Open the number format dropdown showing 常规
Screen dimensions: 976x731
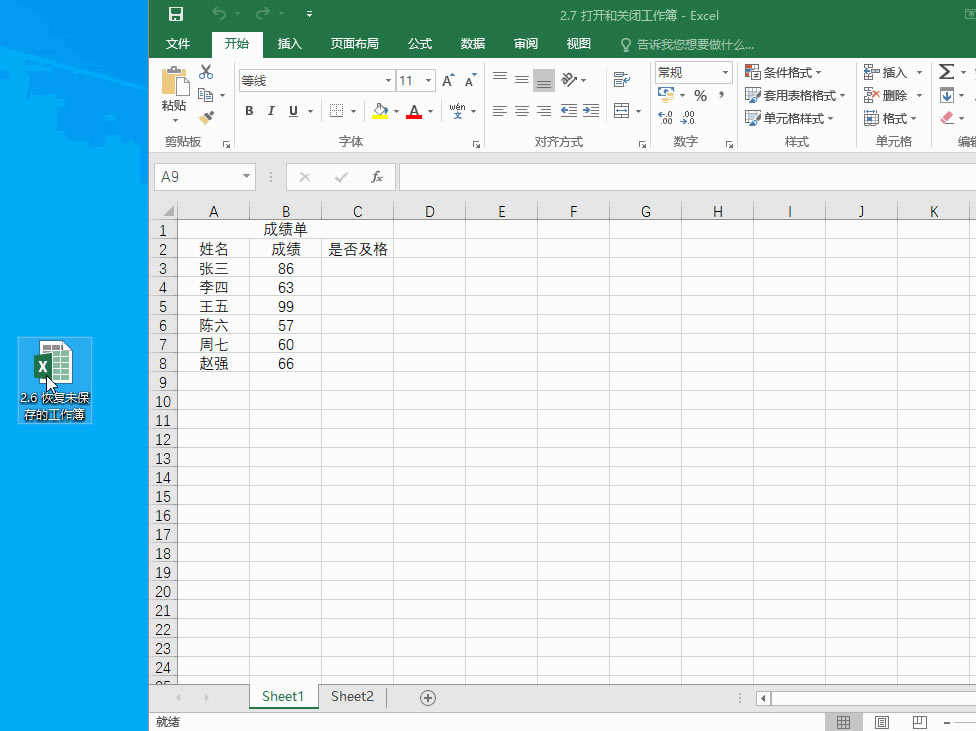click(724, 72)
